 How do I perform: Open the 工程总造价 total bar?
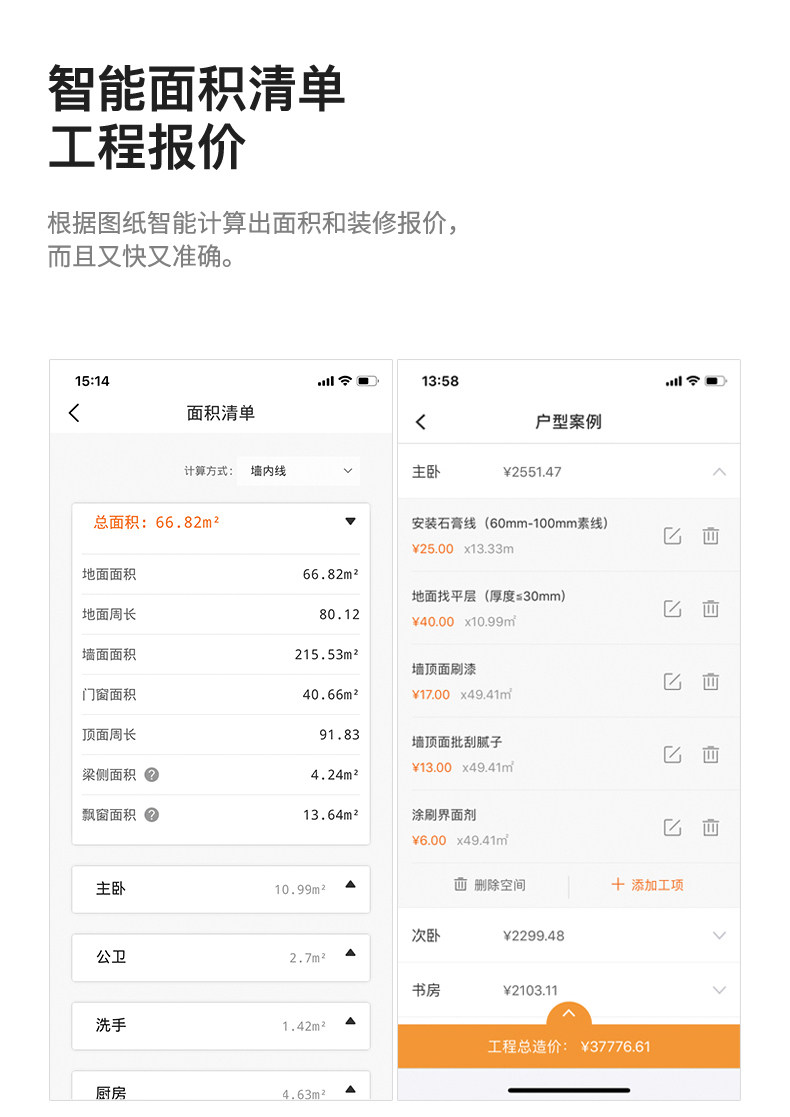tap(568, 1046)
